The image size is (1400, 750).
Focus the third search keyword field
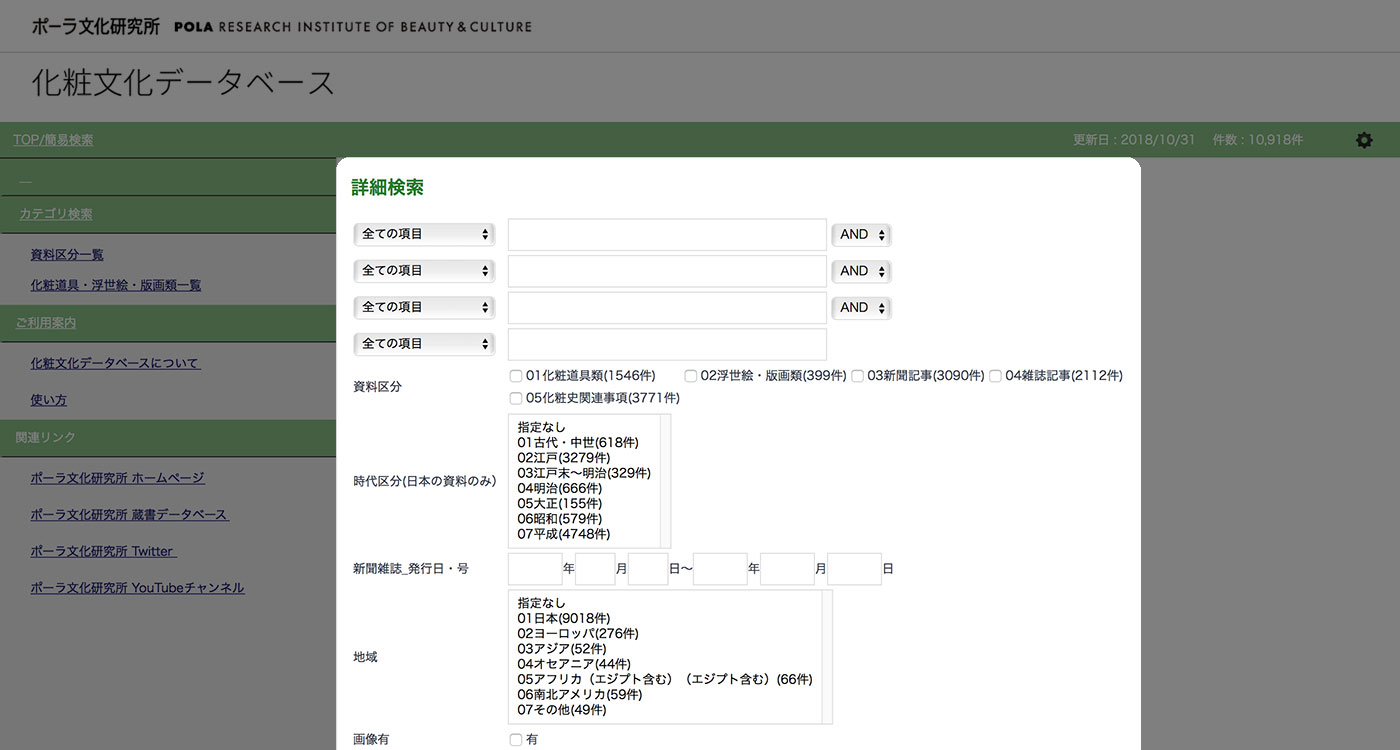tap(667, 308)
